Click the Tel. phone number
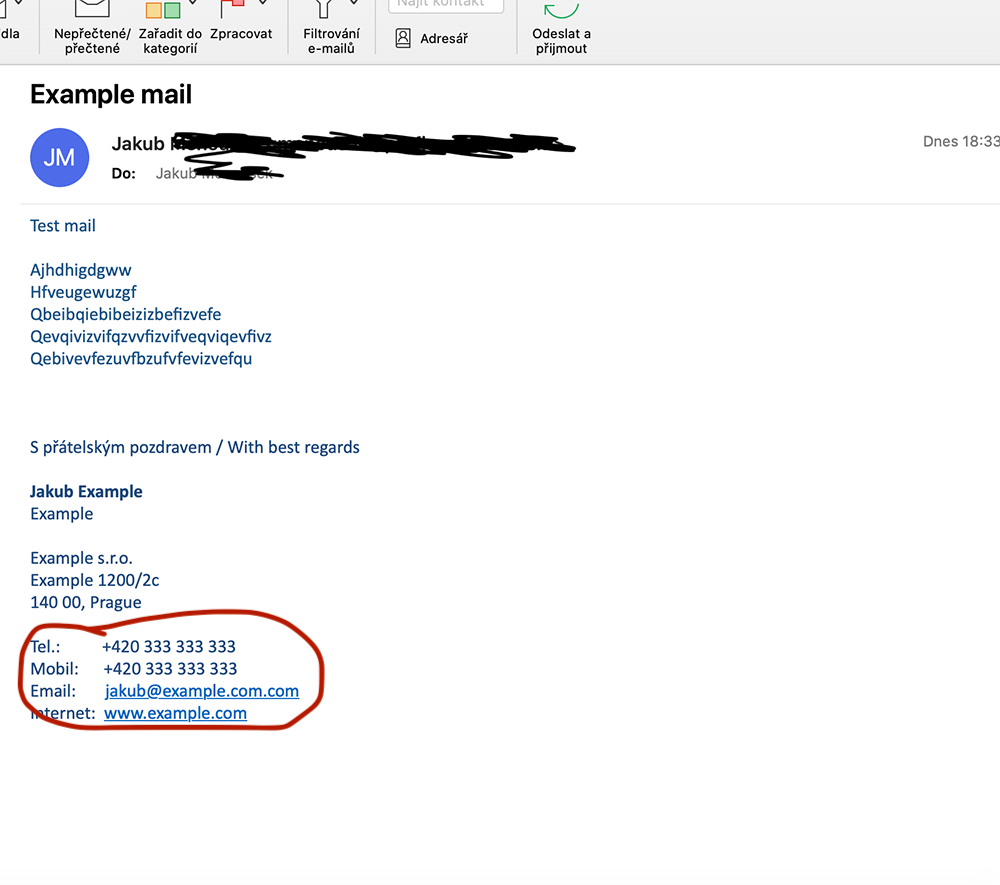Viewport: 1000px width, 885px height. point(169,647)
